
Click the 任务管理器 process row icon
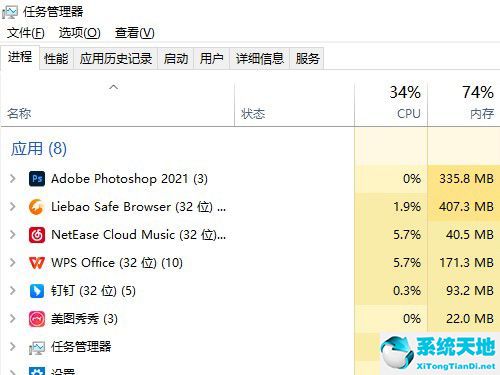[37, 347]
